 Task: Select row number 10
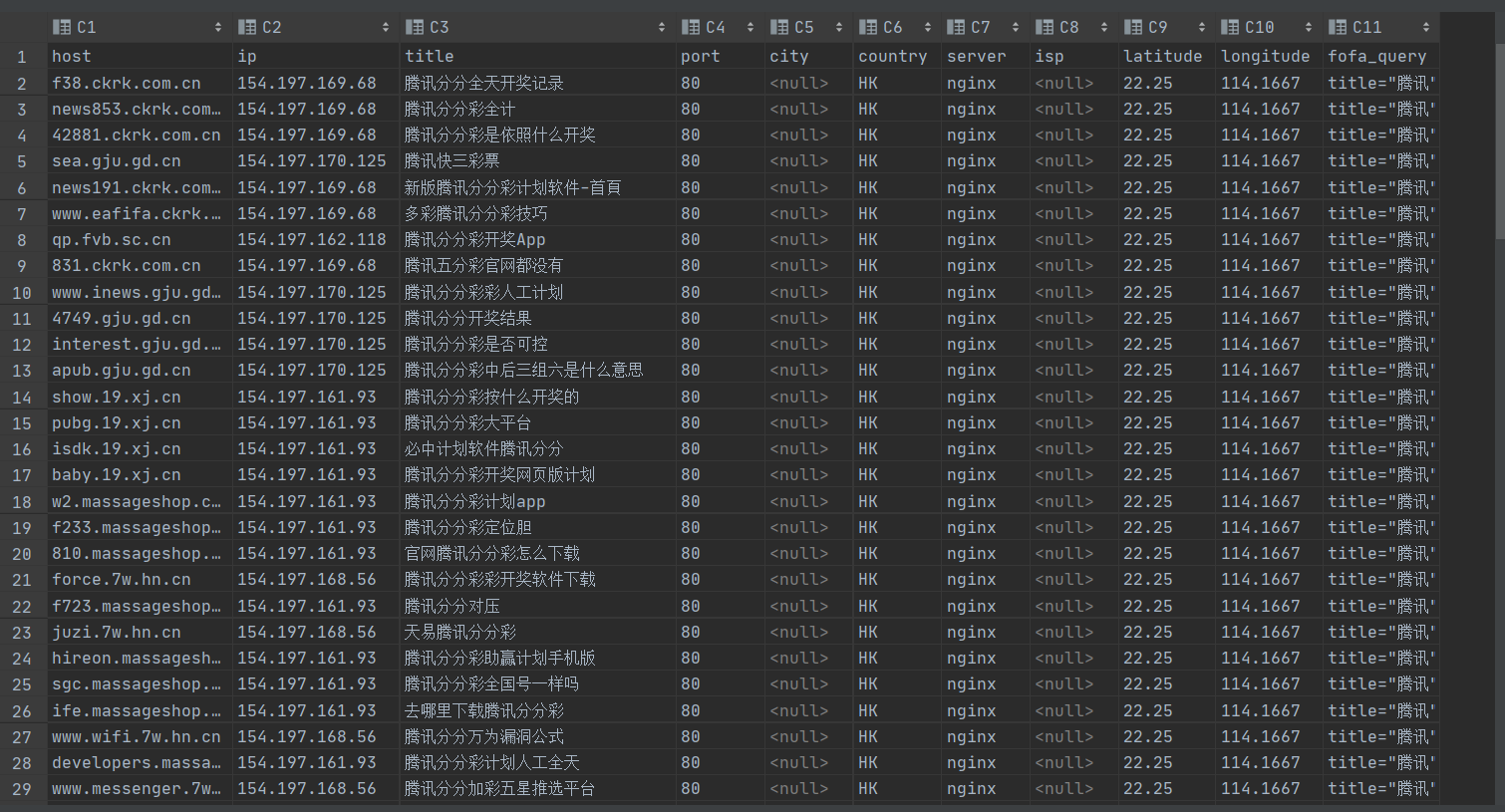coord(22,291)
